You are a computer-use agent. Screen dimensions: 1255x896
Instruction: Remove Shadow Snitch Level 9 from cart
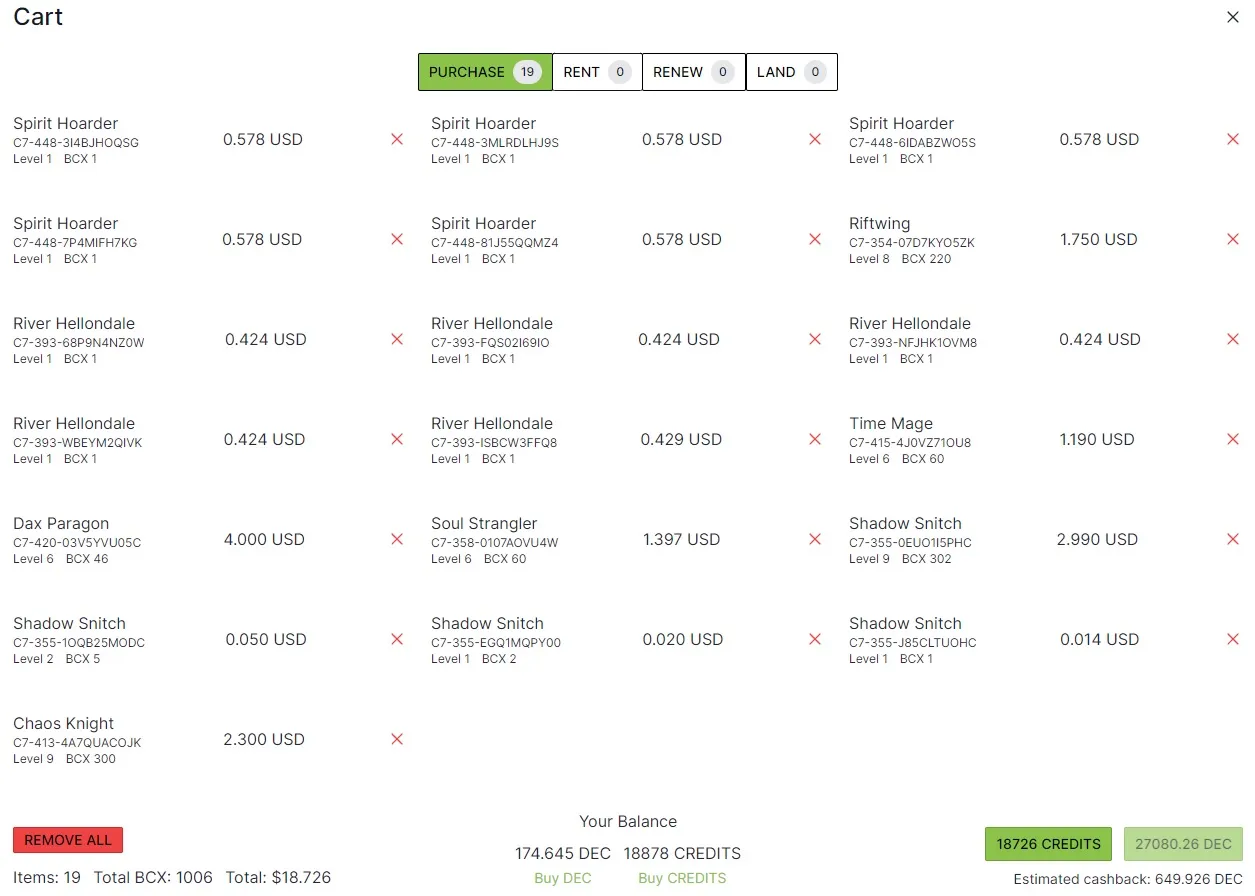point(1233,539)
